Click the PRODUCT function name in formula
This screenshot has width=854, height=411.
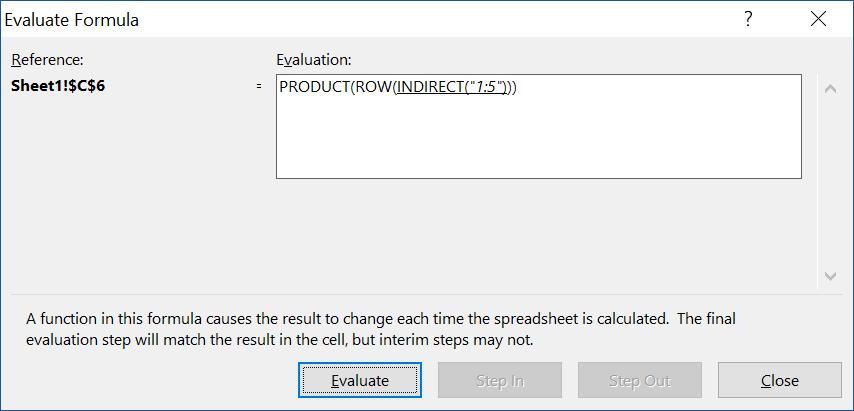click(312, 87)
